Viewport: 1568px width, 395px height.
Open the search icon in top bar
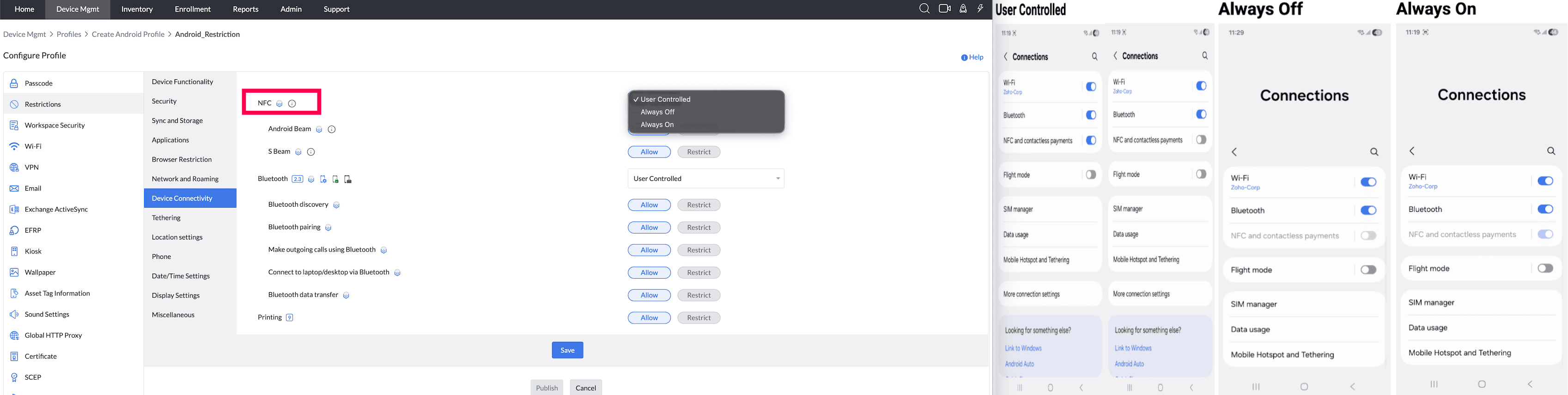tap(924, 8)
